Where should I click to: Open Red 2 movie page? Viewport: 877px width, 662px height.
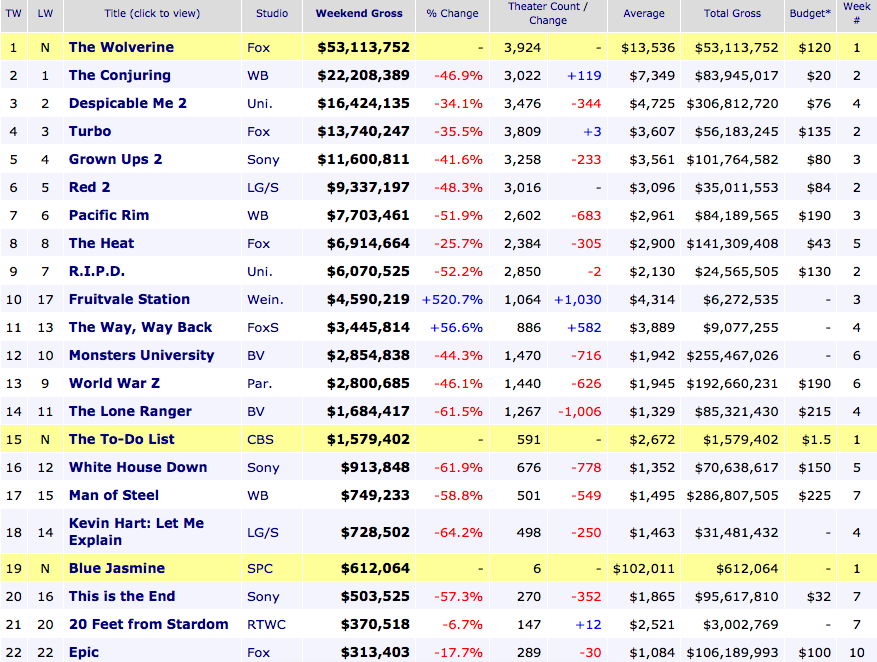point(89,187)
